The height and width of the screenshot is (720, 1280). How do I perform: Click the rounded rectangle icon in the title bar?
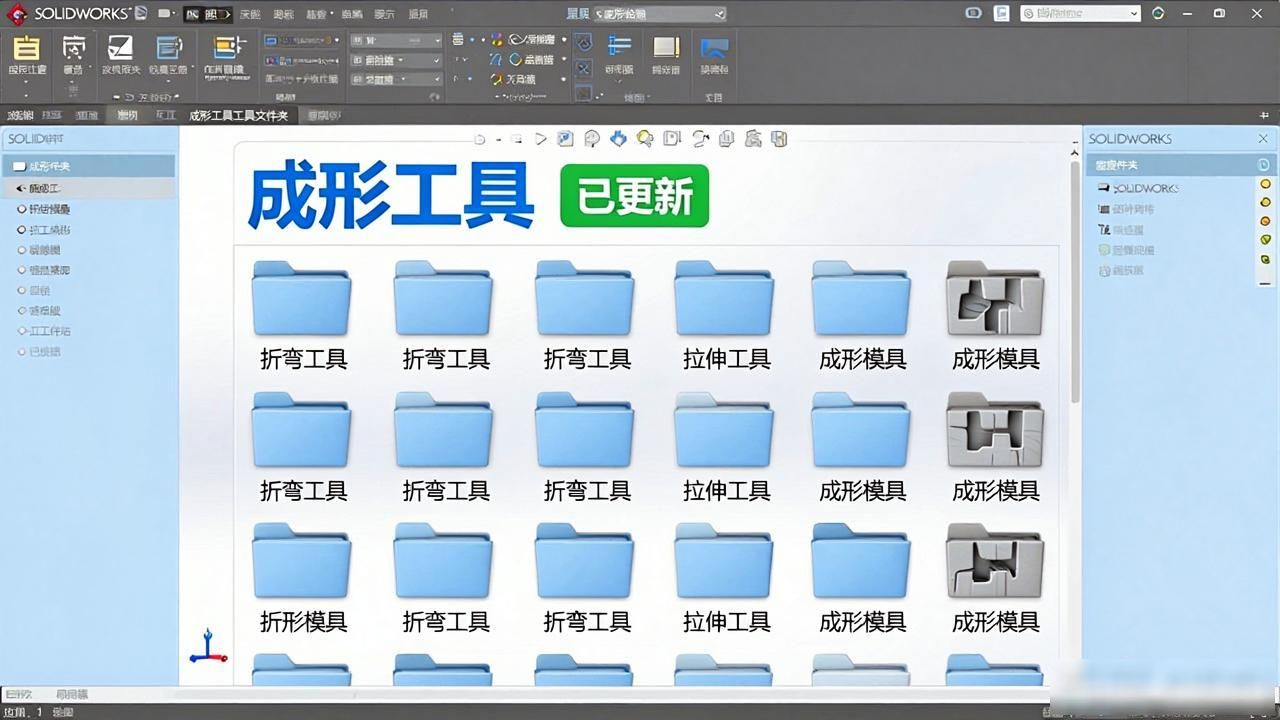coord(974,13)
